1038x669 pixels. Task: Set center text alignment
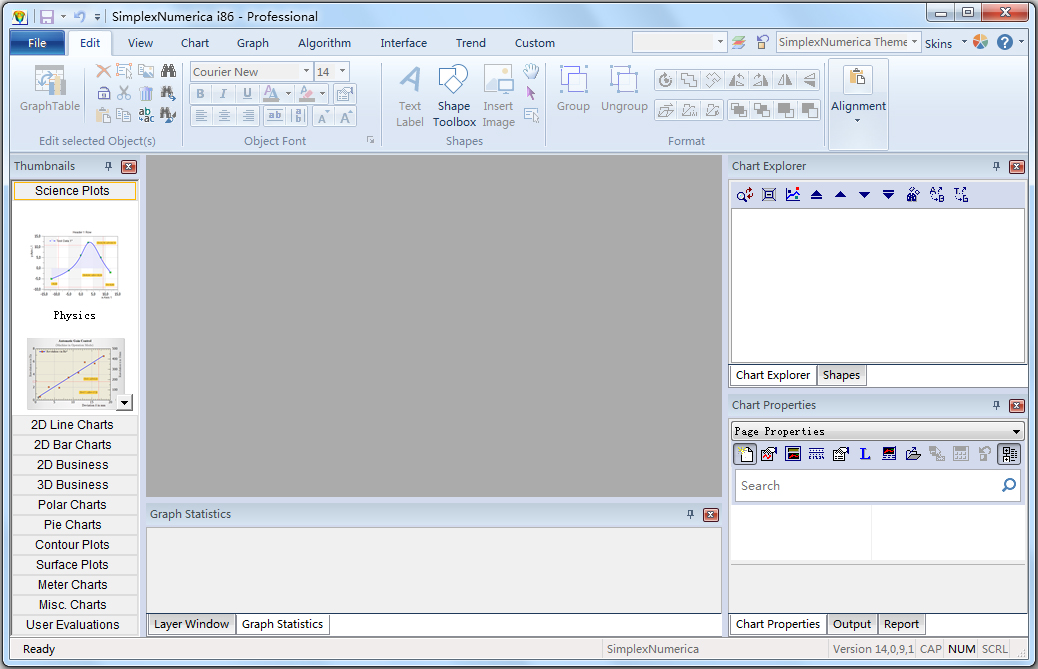pyautogui.click(x=224, y=116)
